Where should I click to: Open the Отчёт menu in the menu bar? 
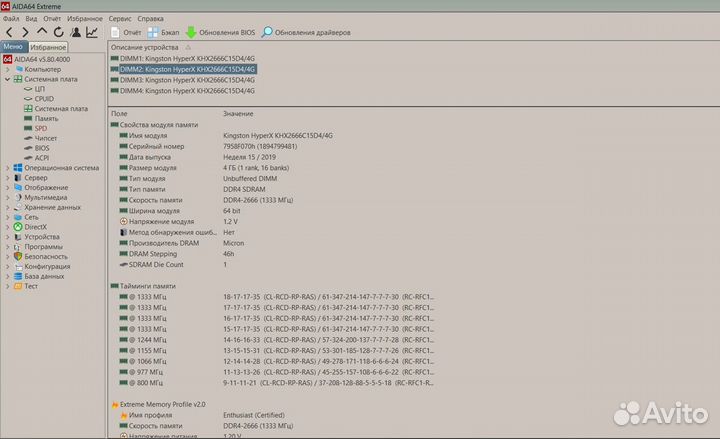coord(52,19)
